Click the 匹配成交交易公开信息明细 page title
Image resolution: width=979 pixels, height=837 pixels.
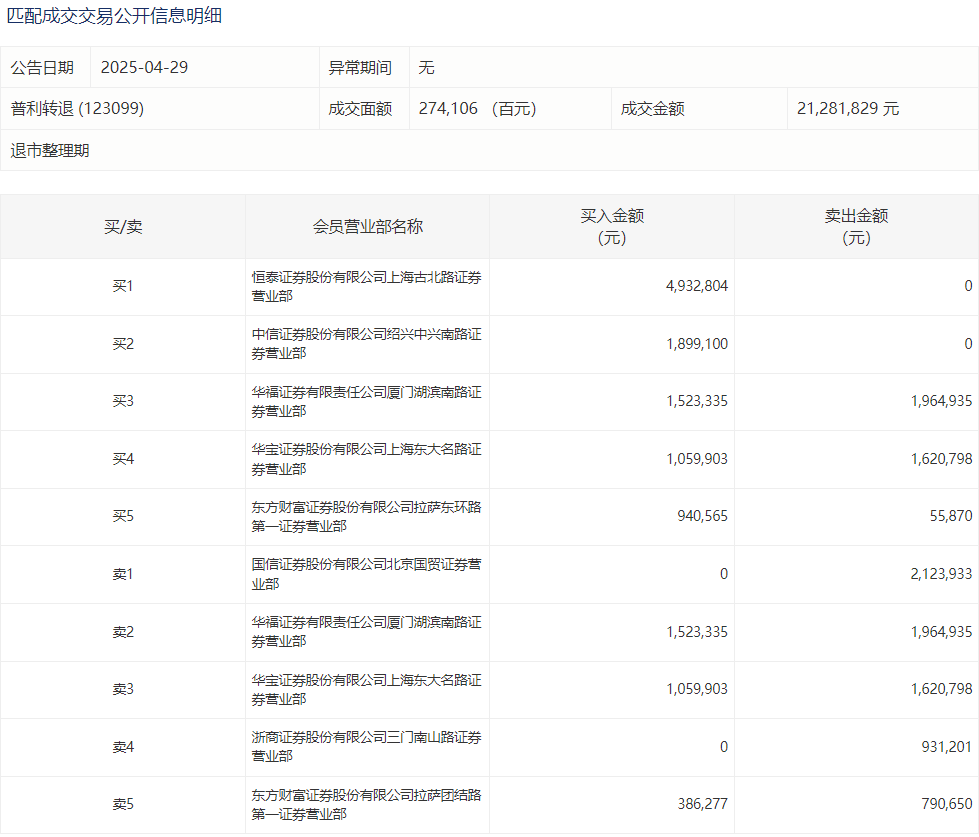point(115,16)
